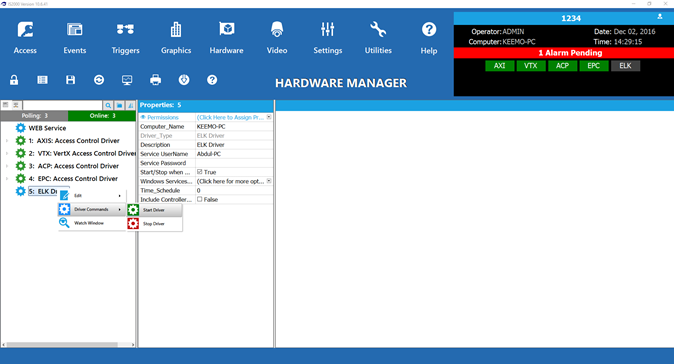Click the Time_Schedule value 0
The image size is (674, 364).
coord(234,190)
